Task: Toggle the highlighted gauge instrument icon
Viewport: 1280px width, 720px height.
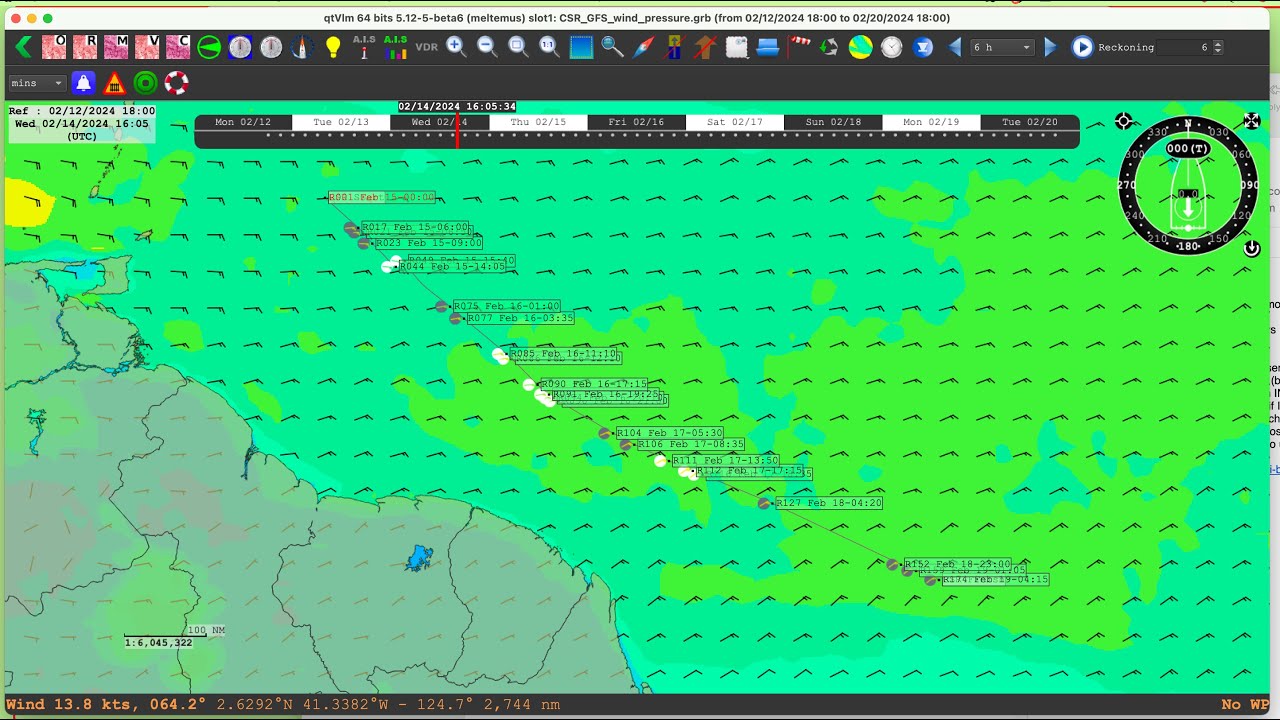Action: [x=240, y=47]
